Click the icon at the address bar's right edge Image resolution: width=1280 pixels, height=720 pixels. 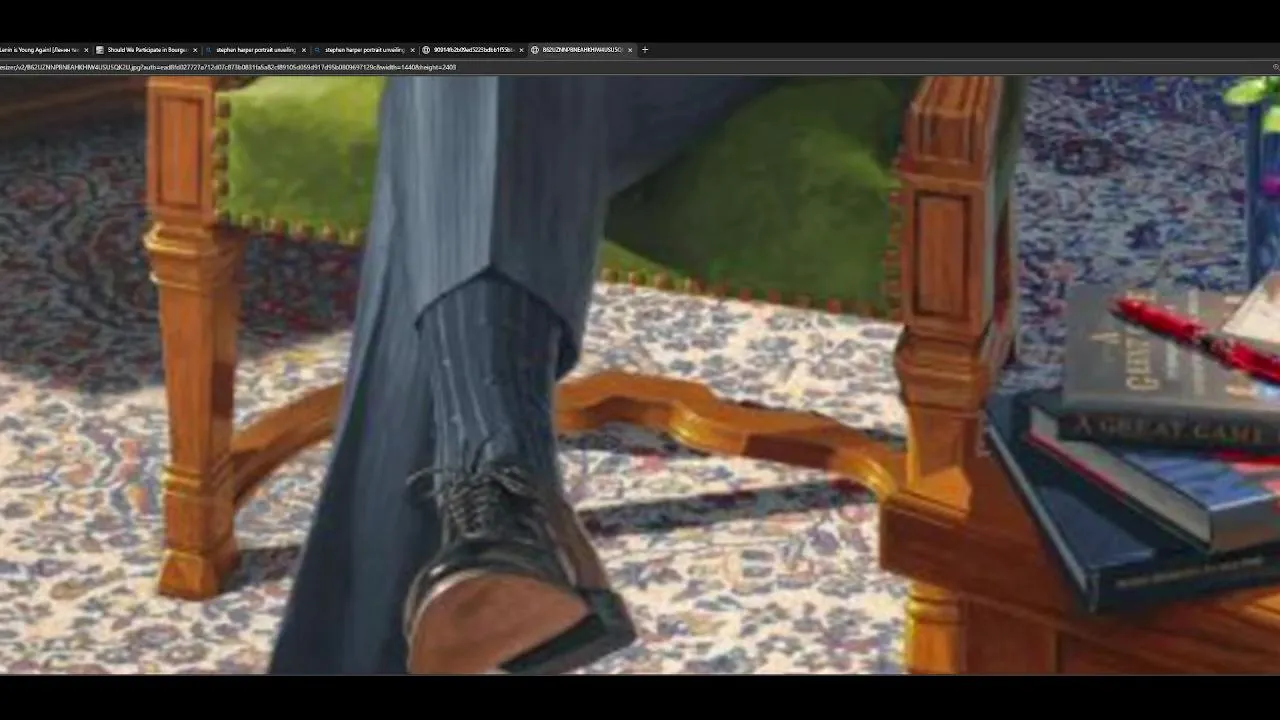(1275, 67)
